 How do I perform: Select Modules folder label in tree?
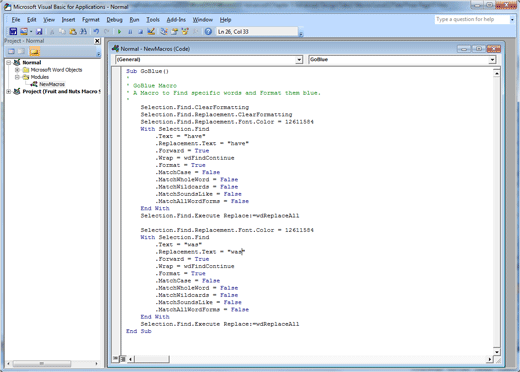tap(40, 77)
